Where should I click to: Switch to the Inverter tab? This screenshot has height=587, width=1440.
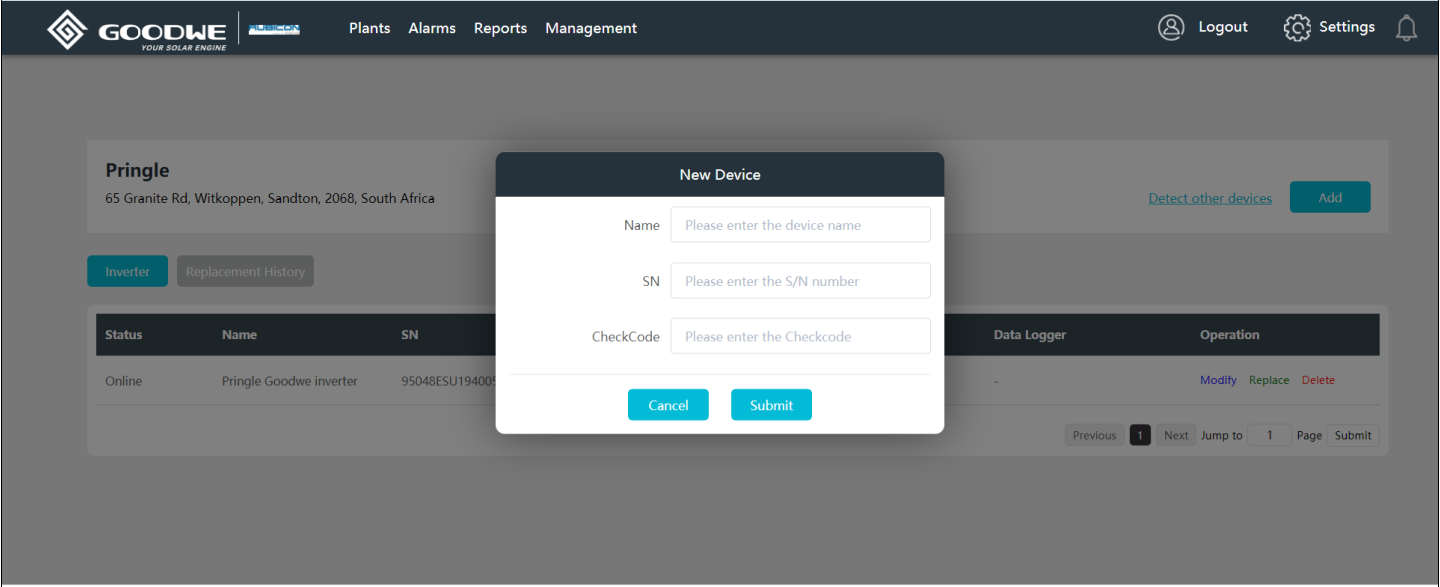click(x=127, y=272)
